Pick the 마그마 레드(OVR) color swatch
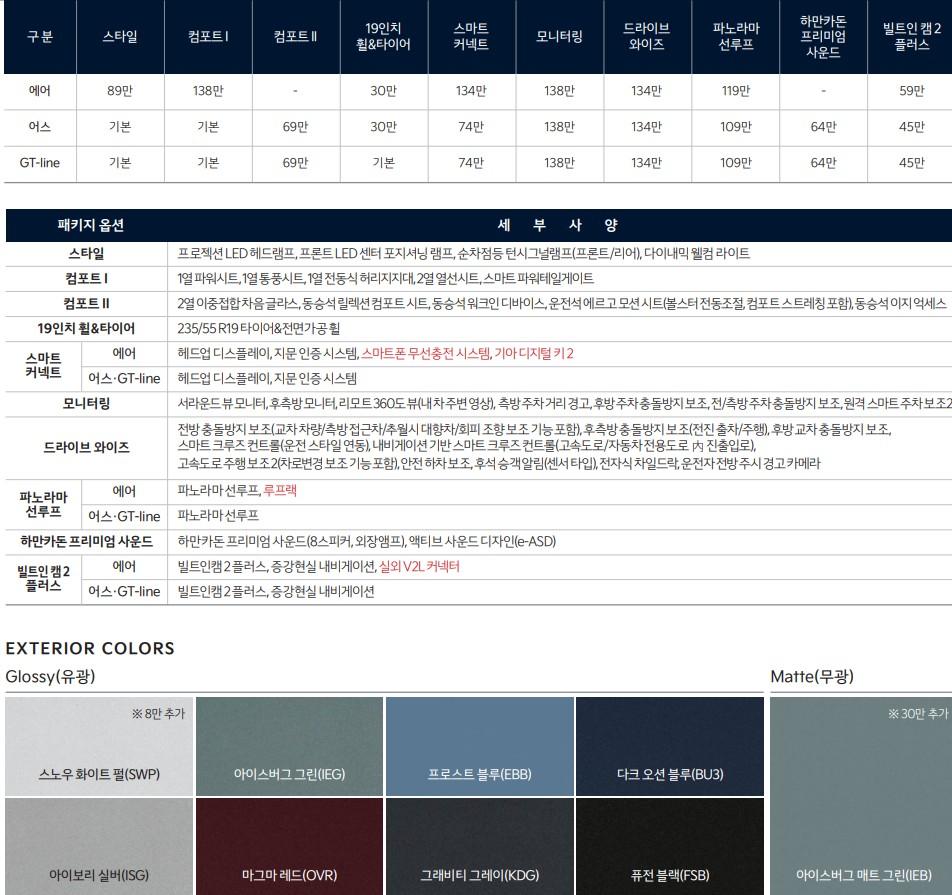Screen dimensions: 952x895 (x=289, y=846)
